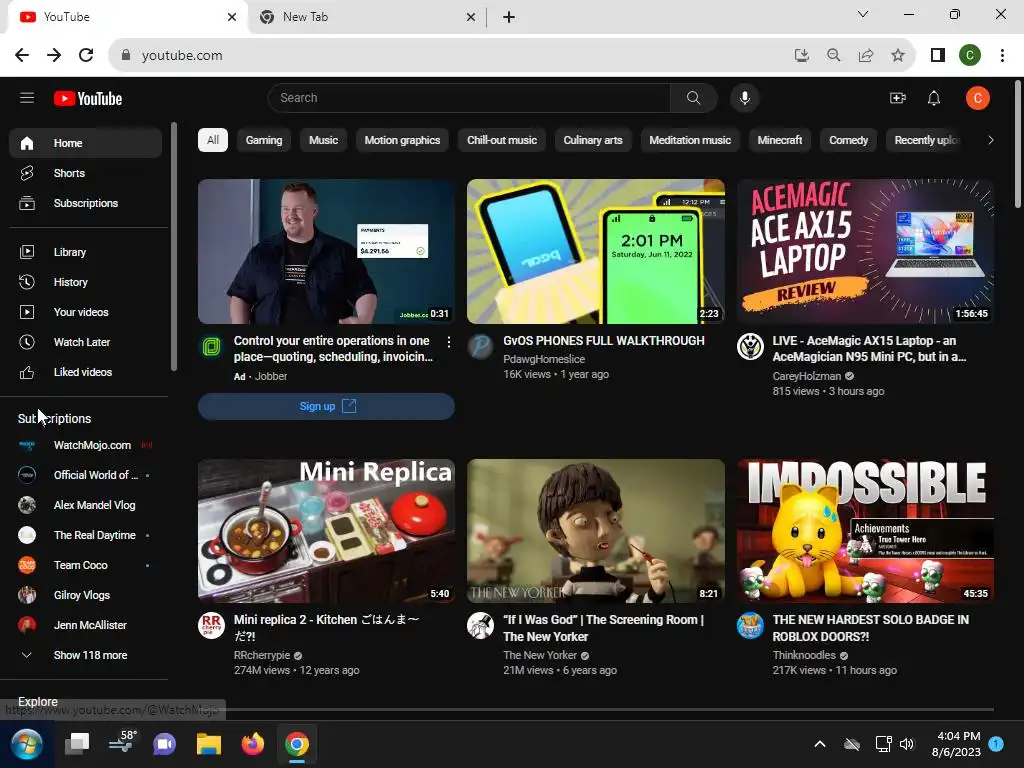Click in the YouTube search field
The image size is (1024, 768).
click(469, 98)
